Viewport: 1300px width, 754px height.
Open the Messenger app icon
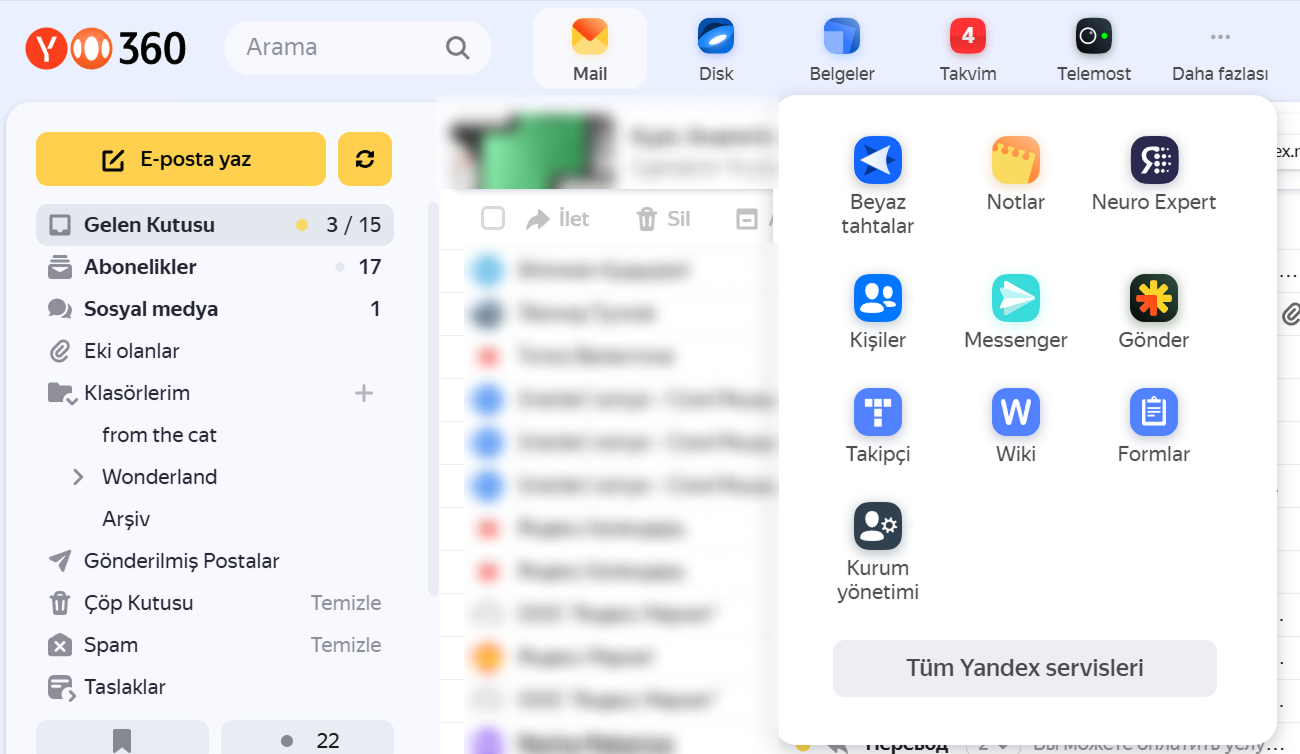(x=1015, y=299)
